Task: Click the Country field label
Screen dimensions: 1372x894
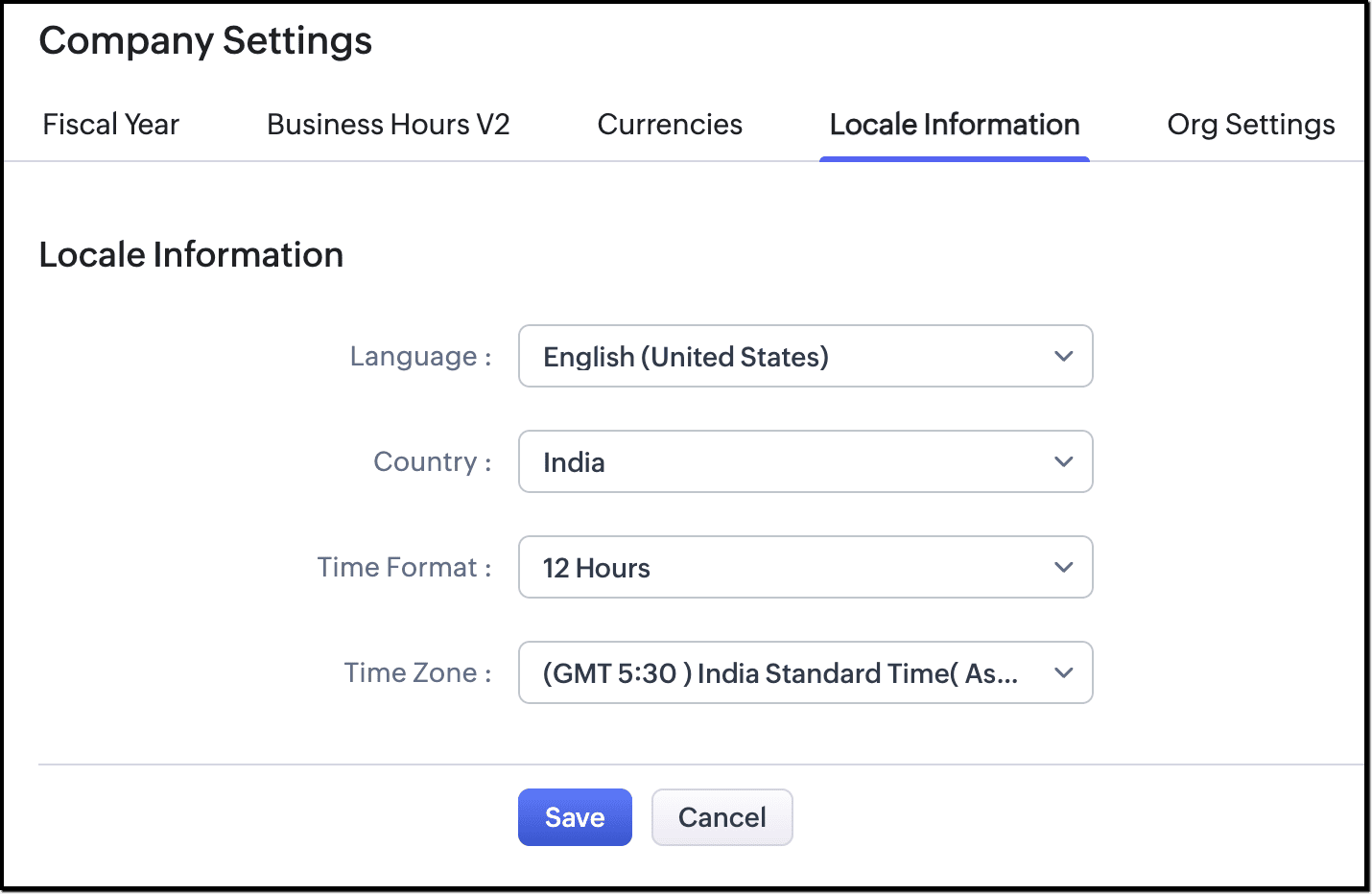Action: 433,462
